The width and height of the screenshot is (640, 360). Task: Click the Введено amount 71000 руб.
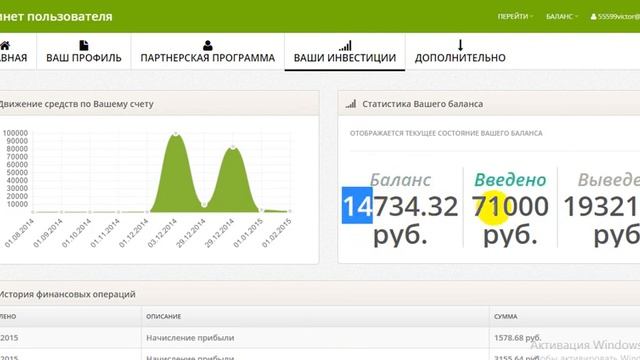click(x=510, y=220)
